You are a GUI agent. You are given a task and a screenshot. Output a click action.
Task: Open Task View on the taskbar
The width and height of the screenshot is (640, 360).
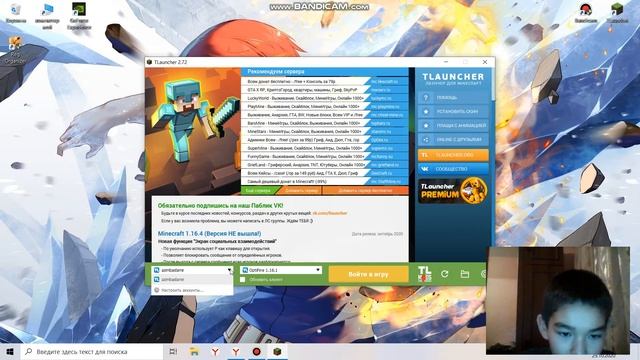tap(173, 351)
